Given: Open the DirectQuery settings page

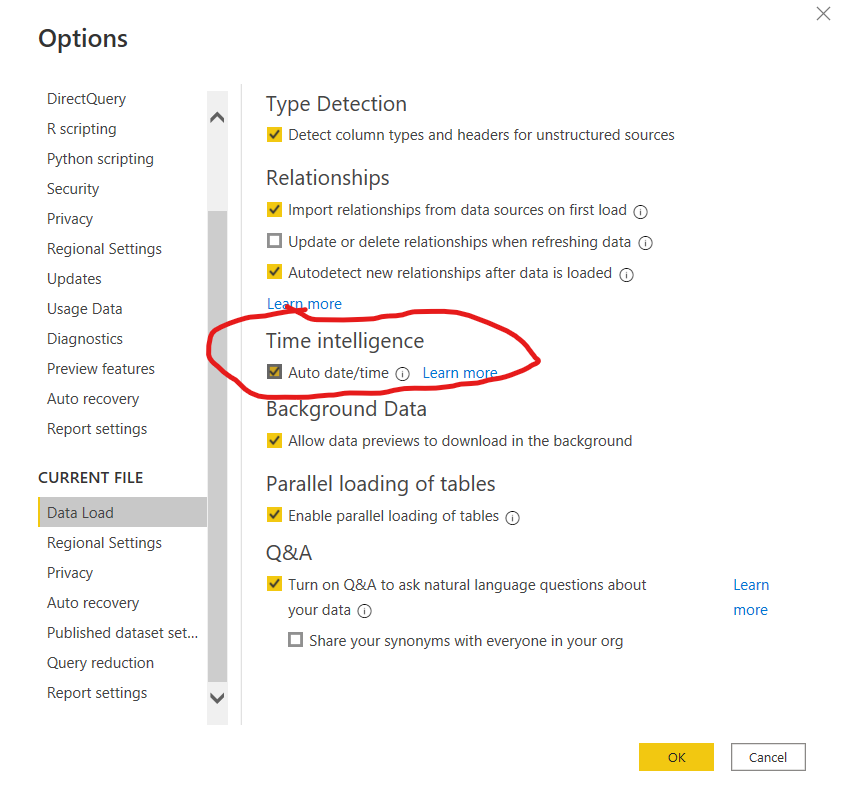Looking at the screenshot, I should 86,99.
